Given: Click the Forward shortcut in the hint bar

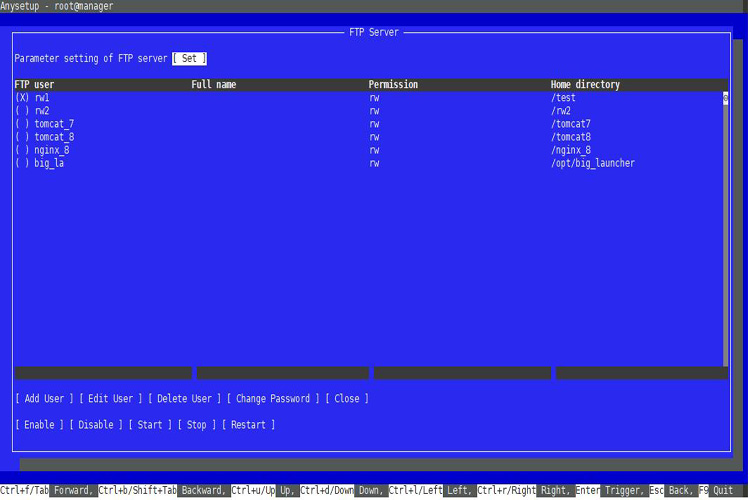Looking at the screenshot, I should click(x=73, y=490).
